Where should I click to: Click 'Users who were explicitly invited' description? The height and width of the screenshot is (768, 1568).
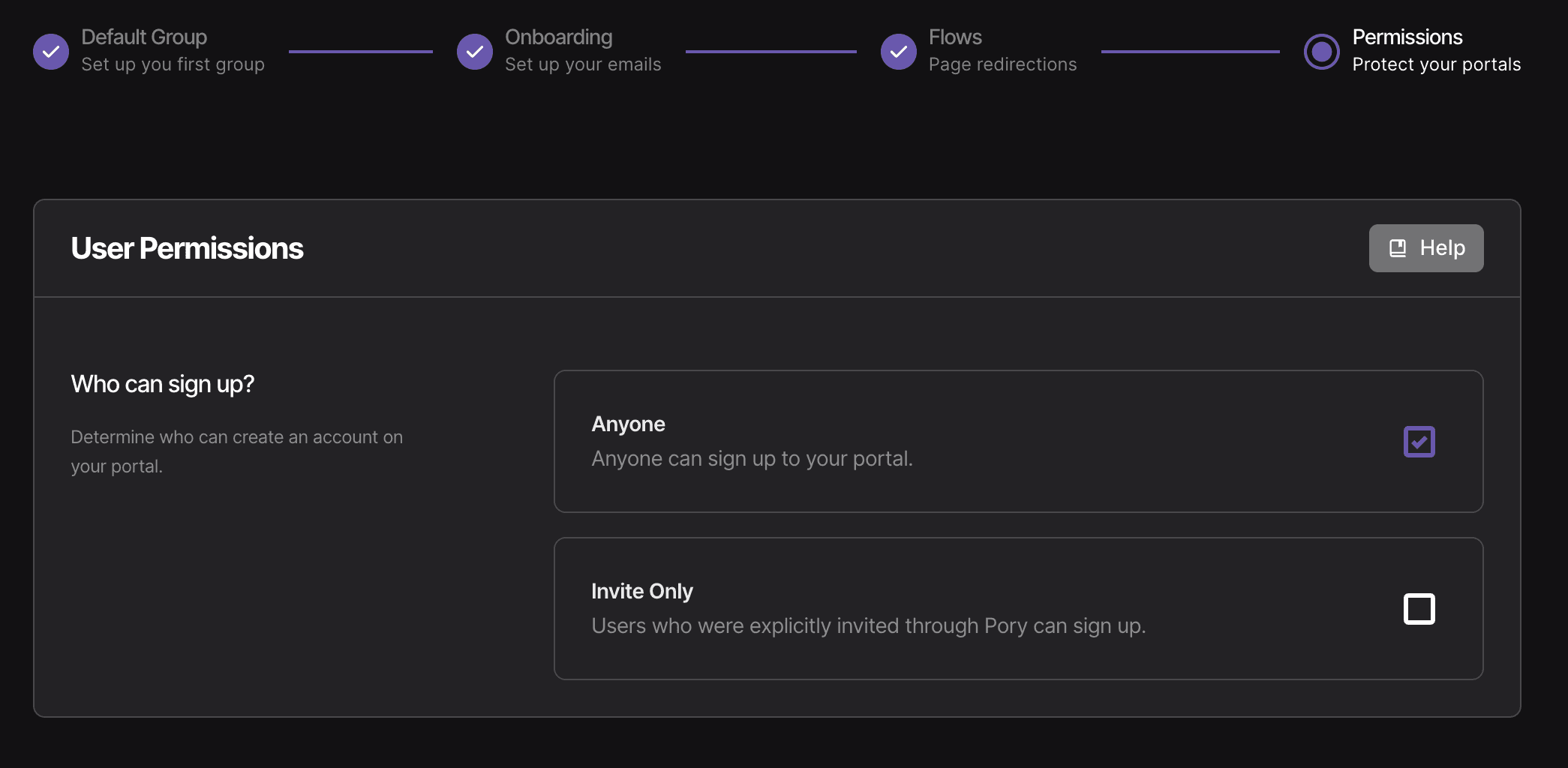[x=869, y=625]
